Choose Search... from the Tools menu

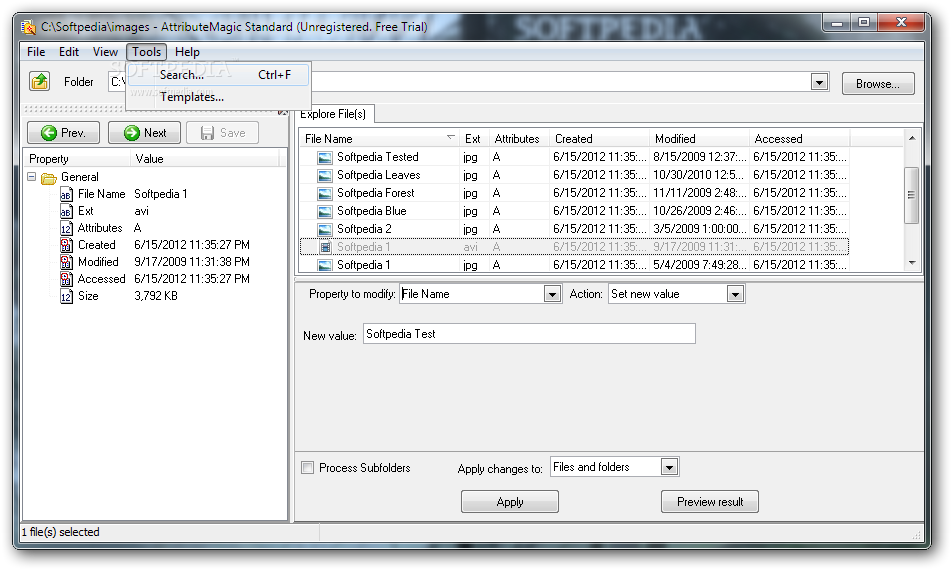pyautogui.click(x=219, y=75)
